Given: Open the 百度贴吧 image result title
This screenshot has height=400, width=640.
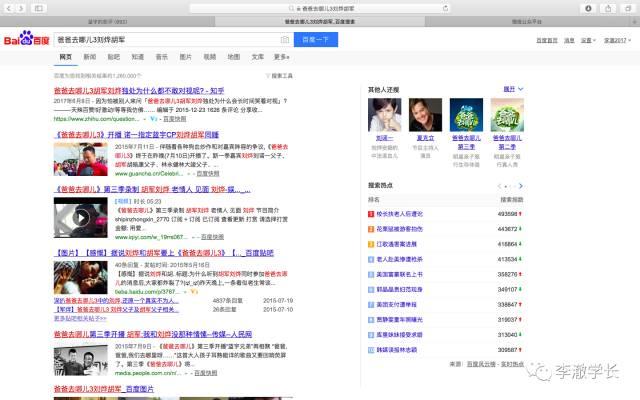Looking at the screenshot, I should (164, 253).
